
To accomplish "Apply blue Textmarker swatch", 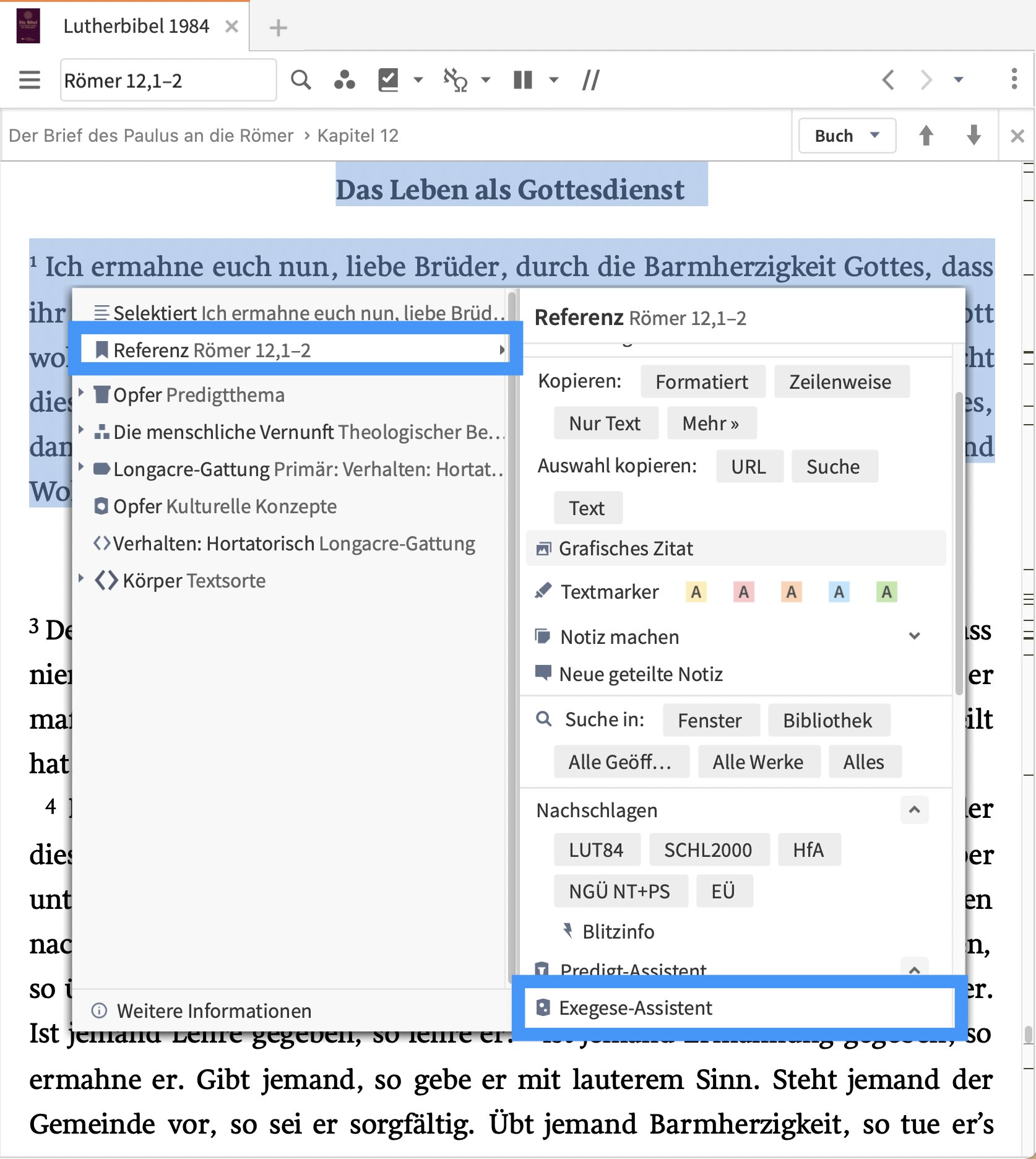I will click(839, 592).
